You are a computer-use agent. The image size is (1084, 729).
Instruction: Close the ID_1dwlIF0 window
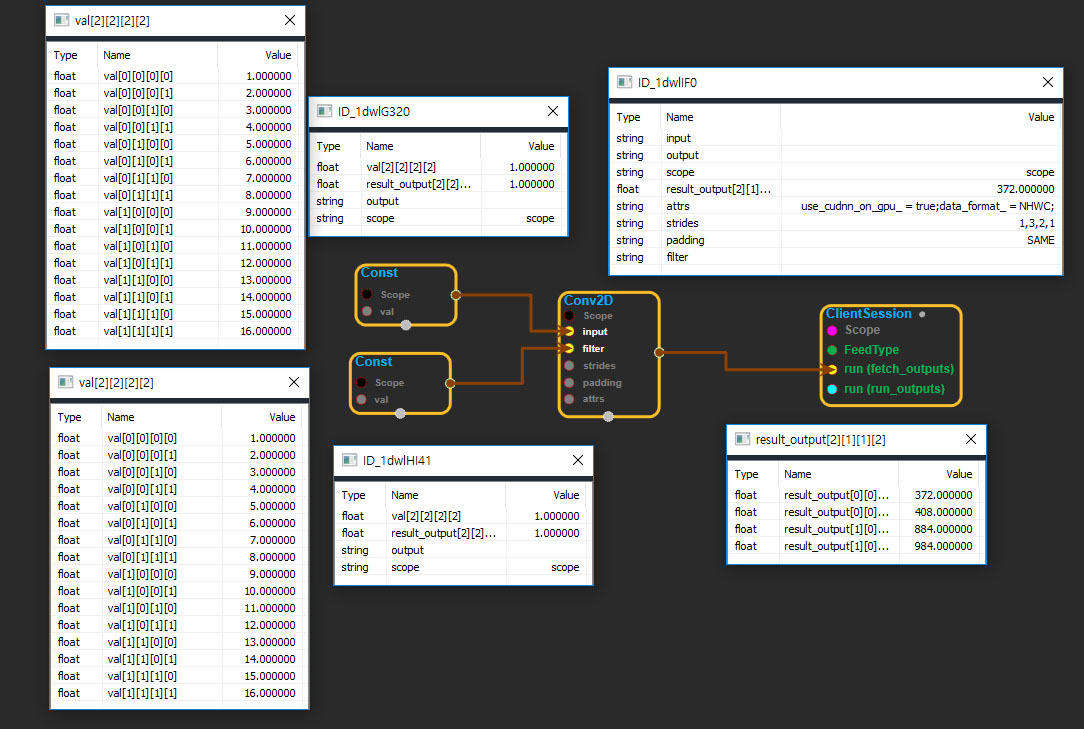1048,83
